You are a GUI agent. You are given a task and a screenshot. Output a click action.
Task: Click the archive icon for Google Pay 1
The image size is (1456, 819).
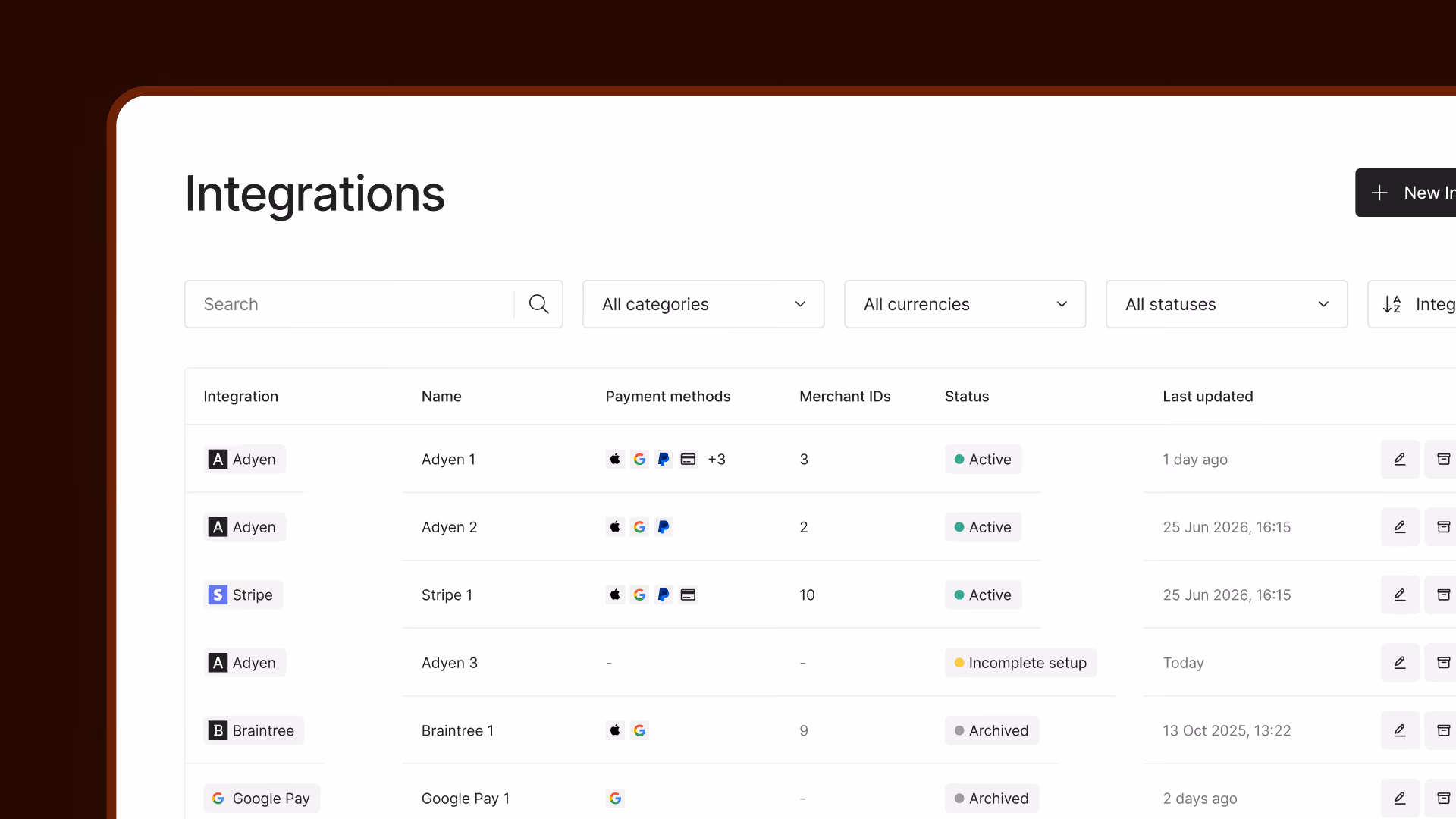pos(1442,798)
